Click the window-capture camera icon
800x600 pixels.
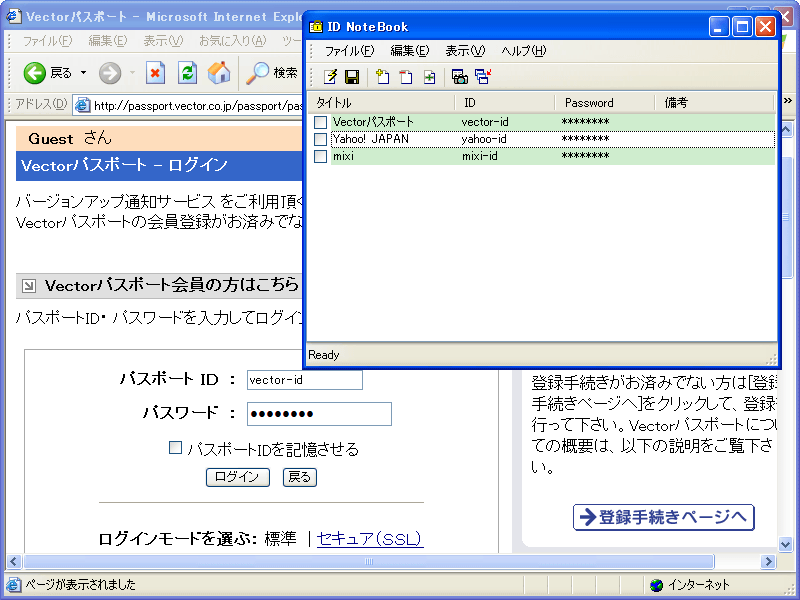(x=459, y=77)
